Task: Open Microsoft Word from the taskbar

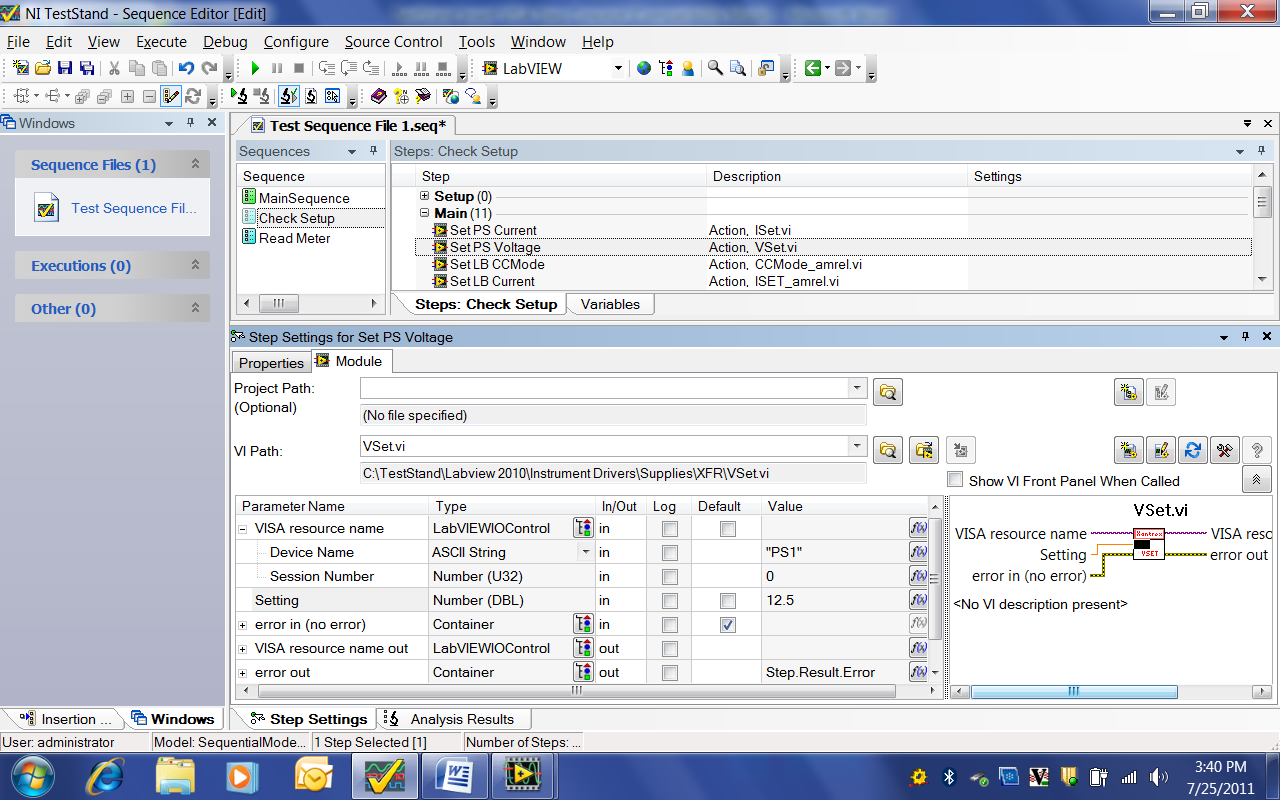Action: coord(453,776)
